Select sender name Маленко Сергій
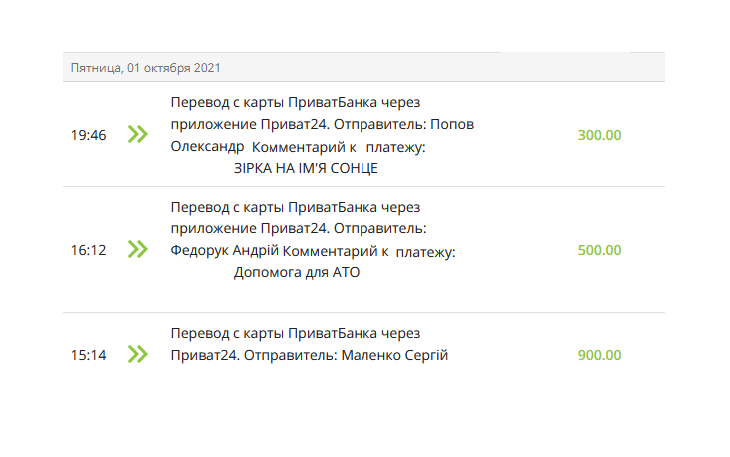The height and width of the screenshot is (457, 730). point(394,355)
